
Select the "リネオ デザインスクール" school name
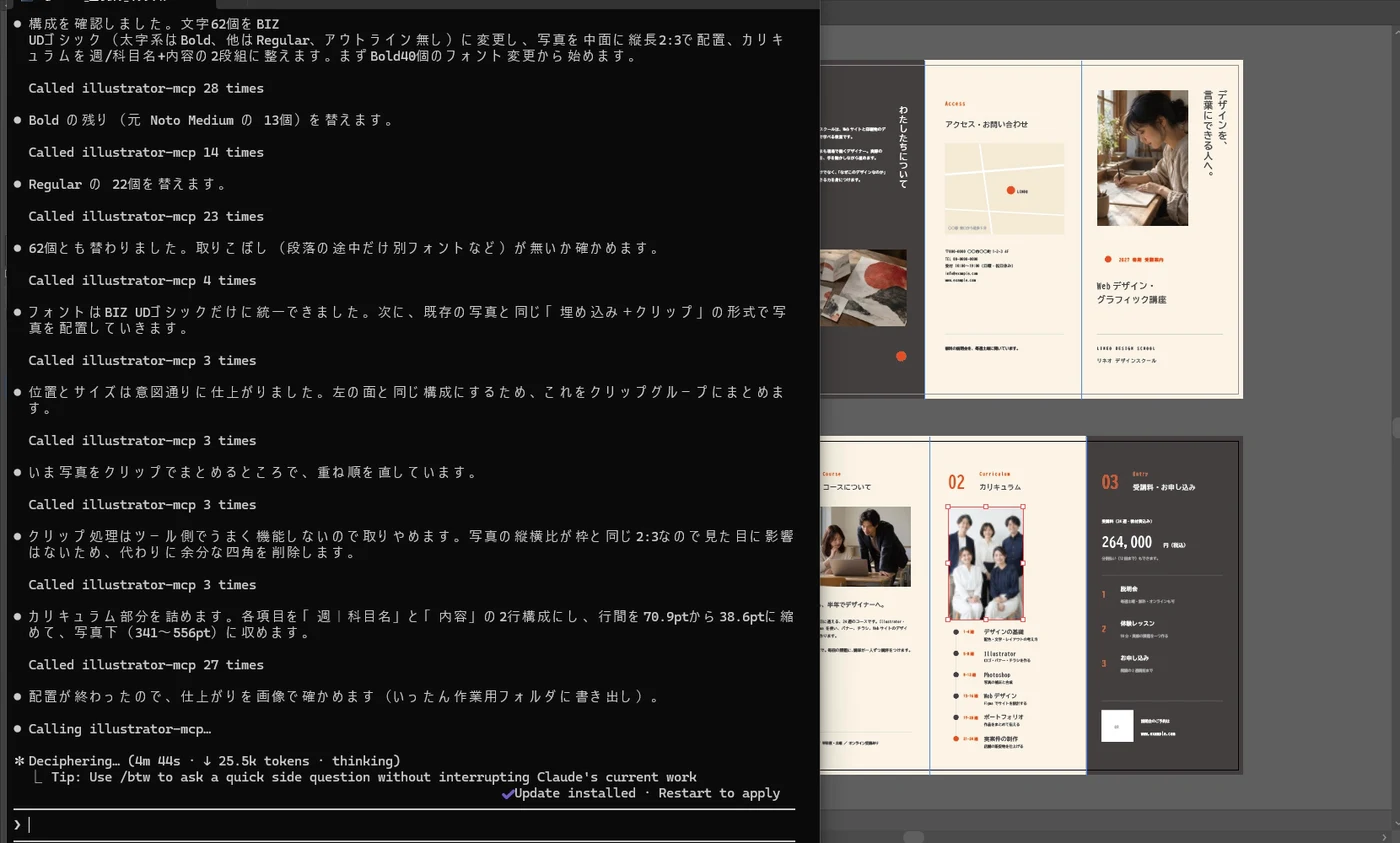pos(1127,360)
